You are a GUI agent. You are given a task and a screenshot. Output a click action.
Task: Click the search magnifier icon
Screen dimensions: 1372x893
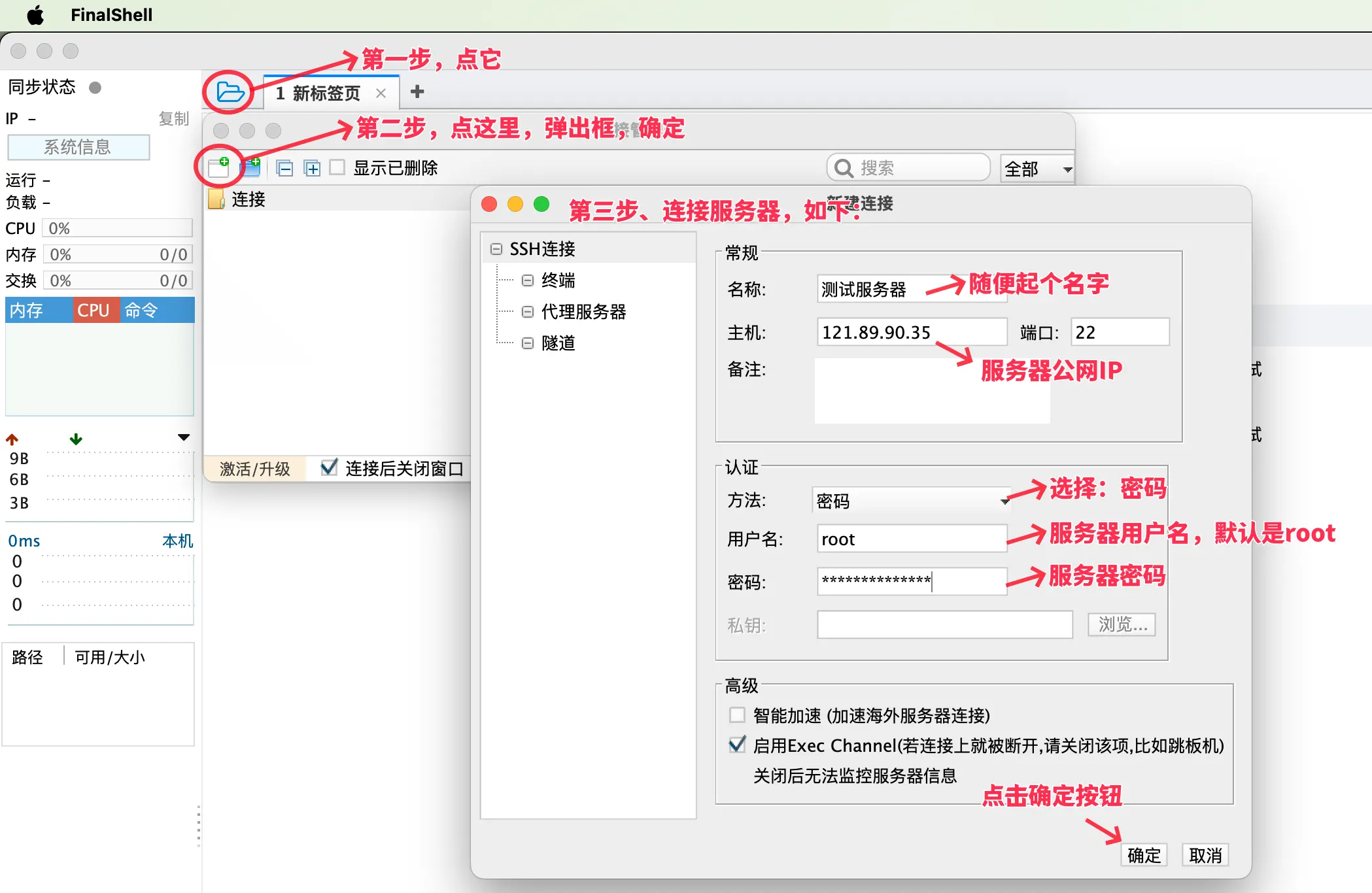point(844,167)
